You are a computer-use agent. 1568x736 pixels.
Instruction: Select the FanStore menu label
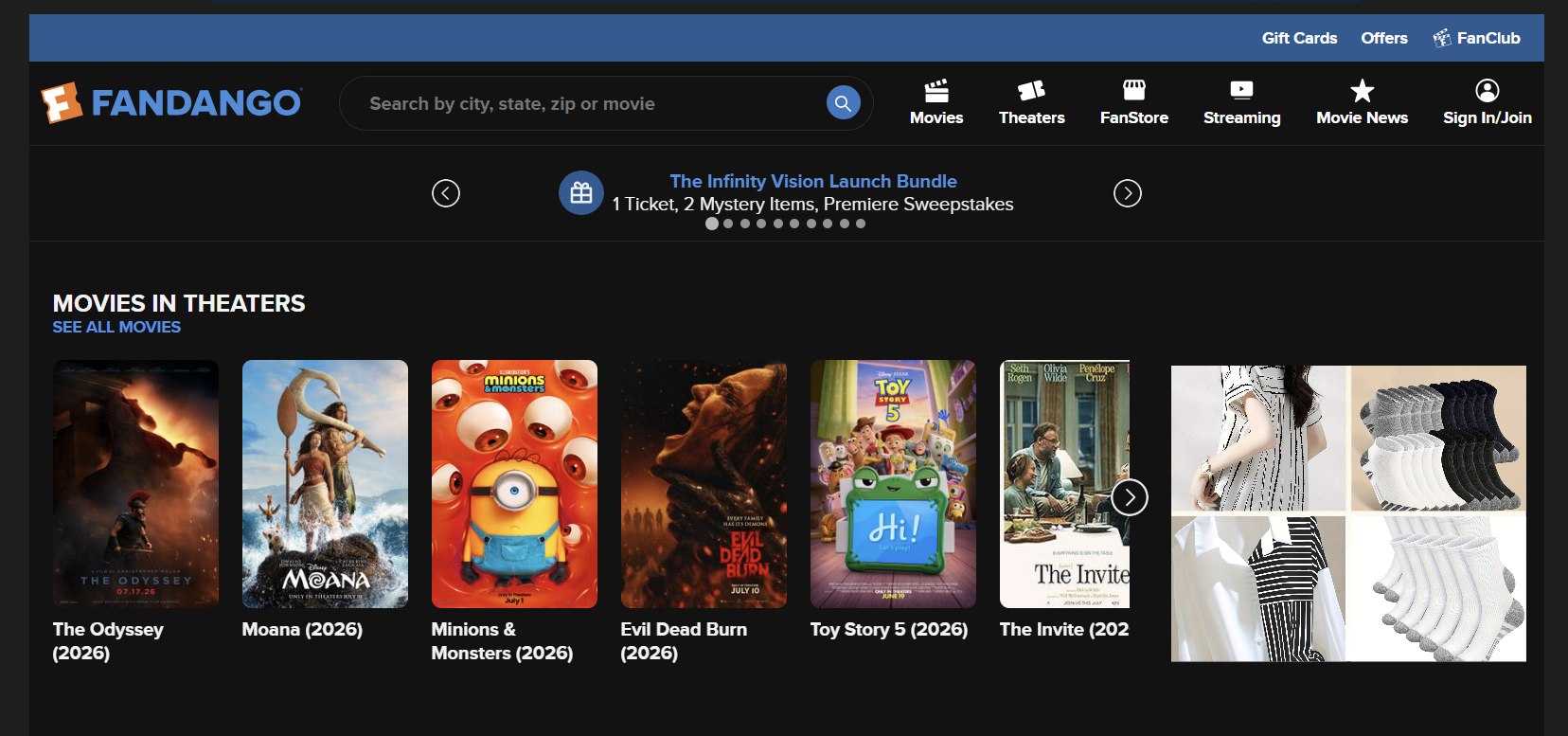1133,117
